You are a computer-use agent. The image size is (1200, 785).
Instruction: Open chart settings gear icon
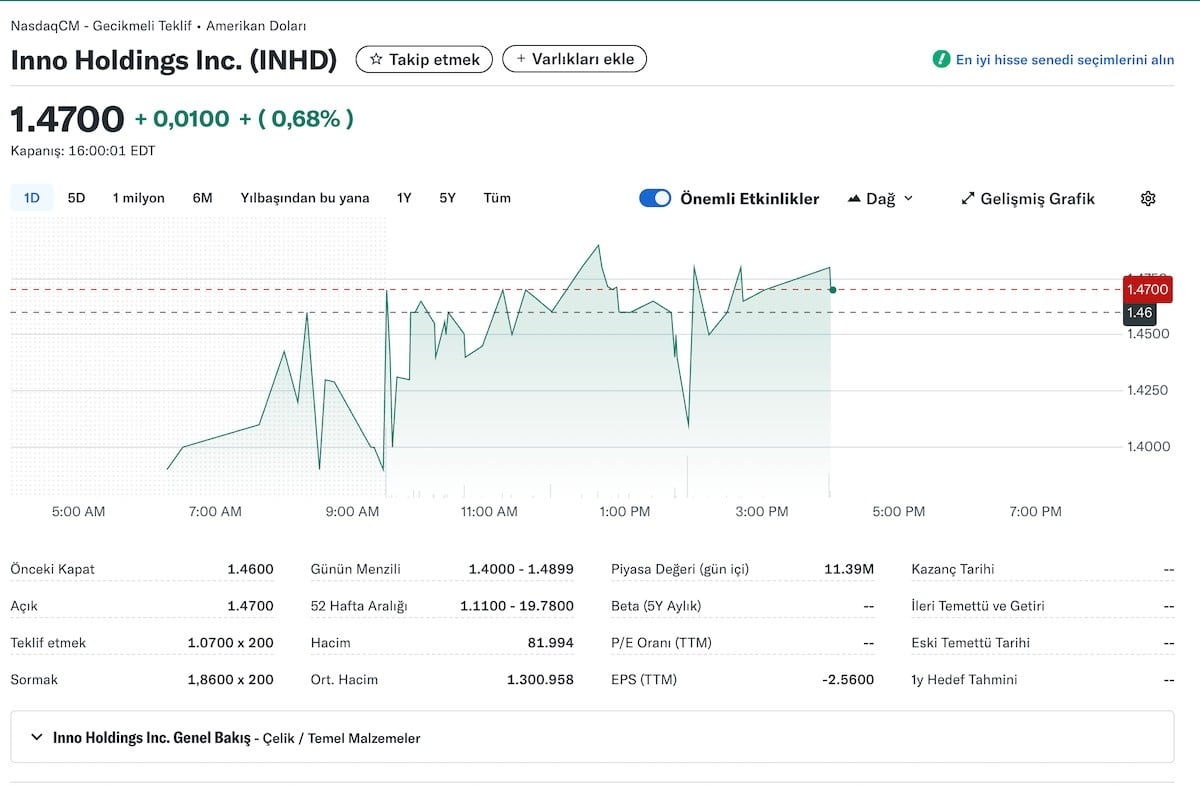(x=1148, y=198)
